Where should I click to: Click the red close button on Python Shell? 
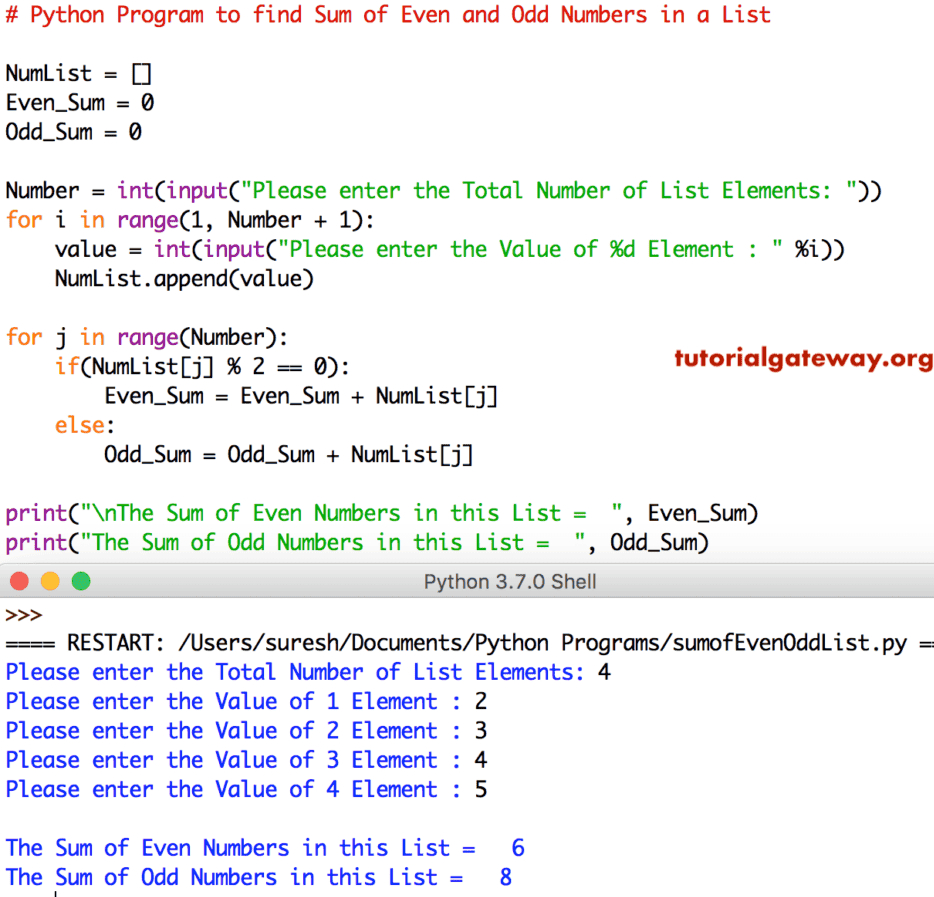(x=20, y=580)
